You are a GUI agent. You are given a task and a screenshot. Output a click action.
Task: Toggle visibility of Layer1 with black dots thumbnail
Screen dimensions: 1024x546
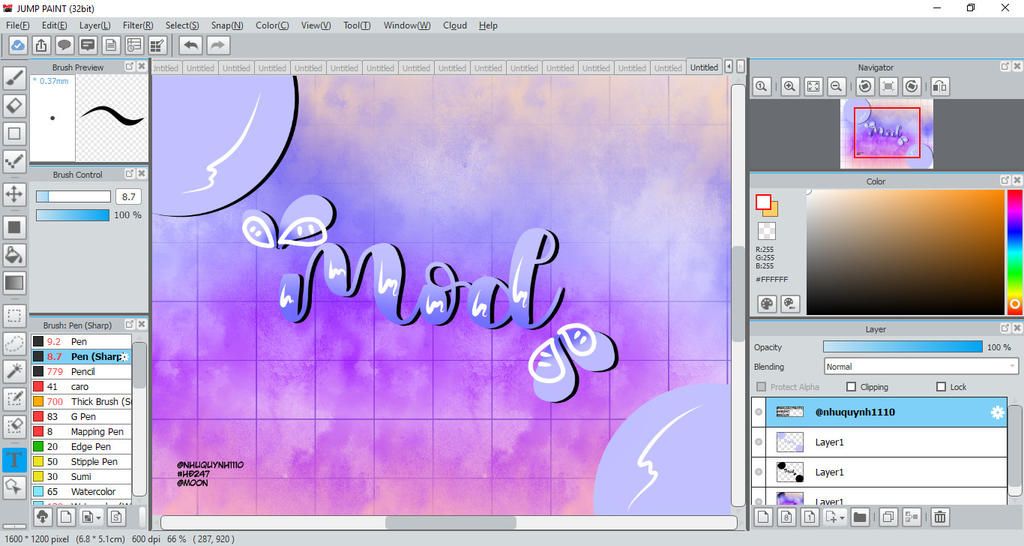(x=758, y=472)
